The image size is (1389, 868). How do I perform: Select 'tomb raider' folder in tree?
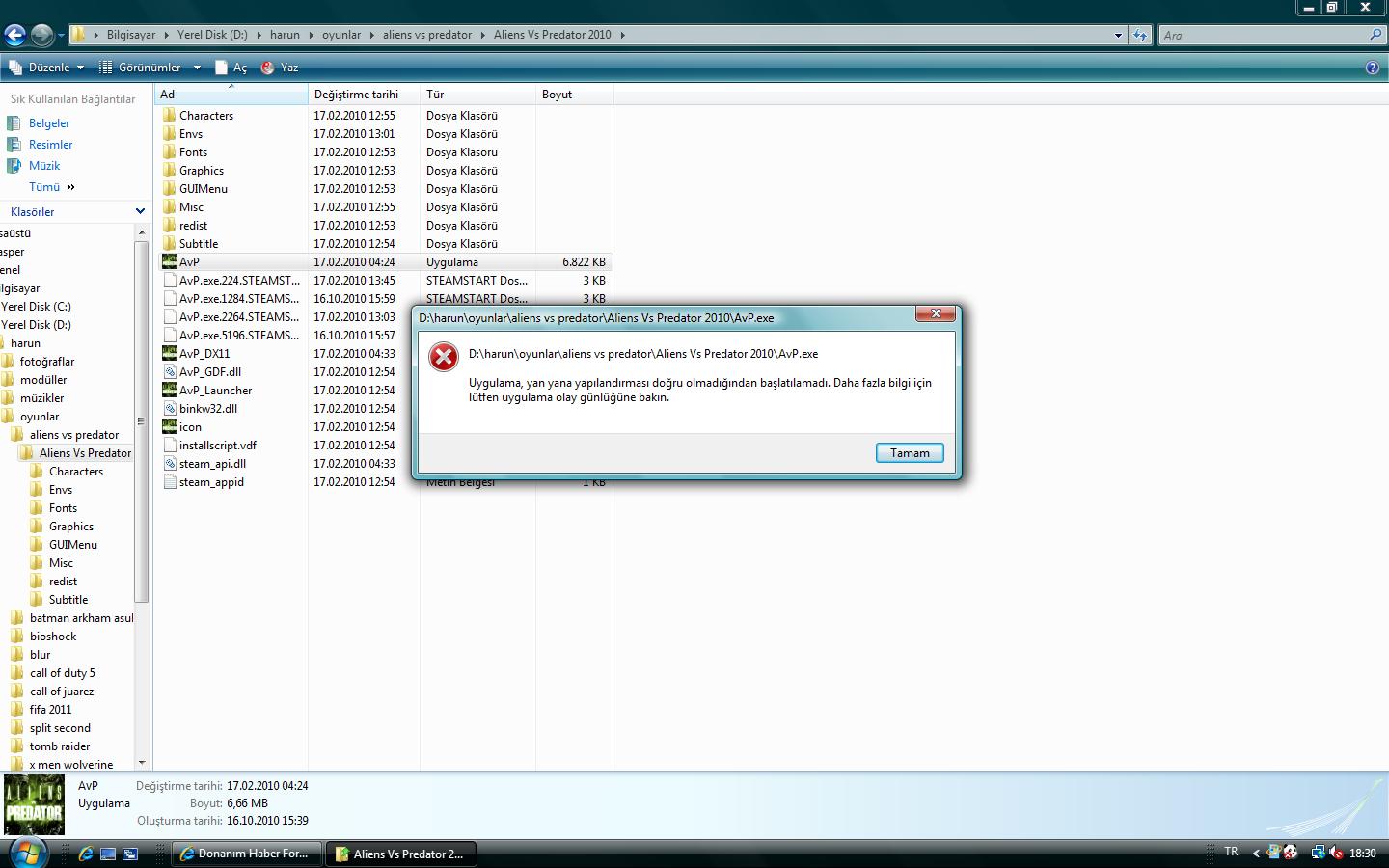[60, 746]
